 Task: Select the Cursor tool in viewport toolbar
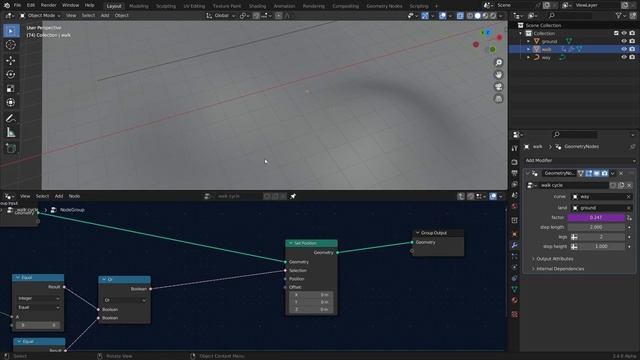click(x=11, y=45)
